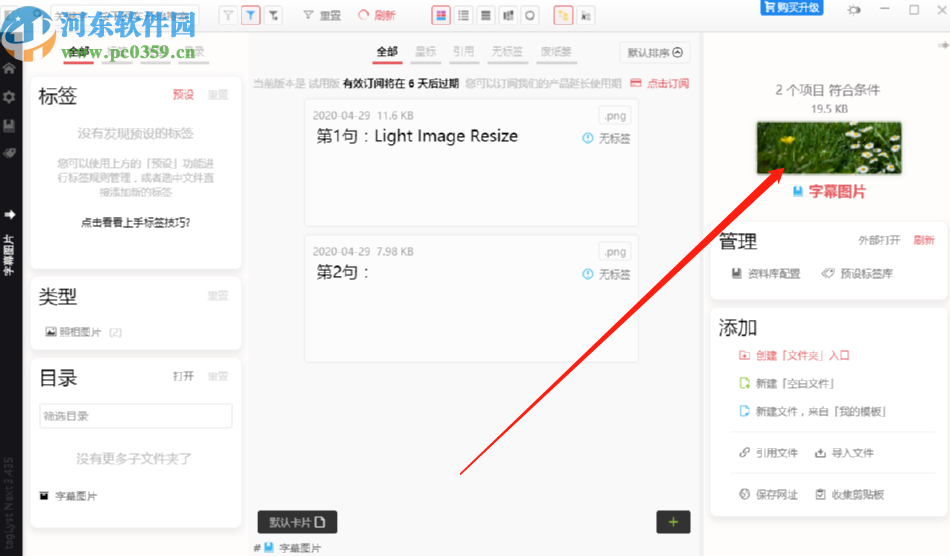Add a 引用文件 referenced file
Viewport: 950px width, 556px height.
(x=768, y=453)
